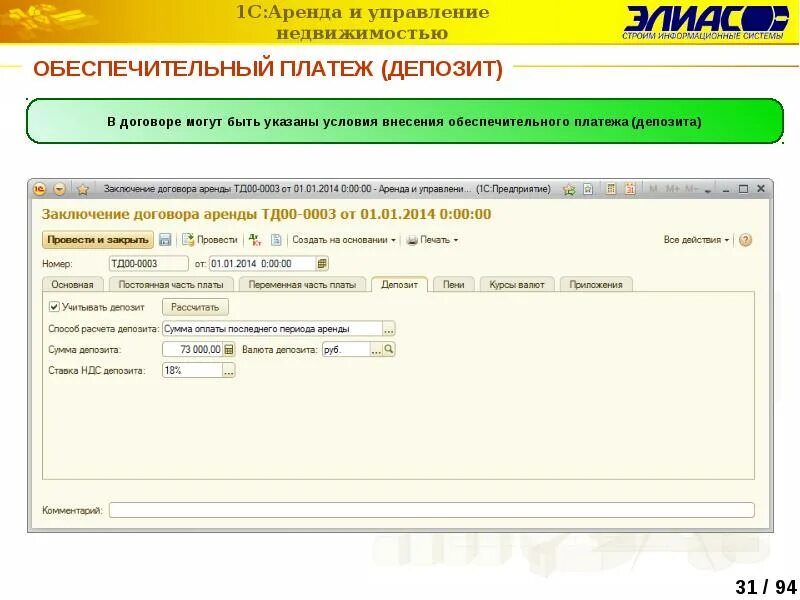This screenshot has width=800, height=600.
Task: Click the document report icon
Action: (276, 240)
